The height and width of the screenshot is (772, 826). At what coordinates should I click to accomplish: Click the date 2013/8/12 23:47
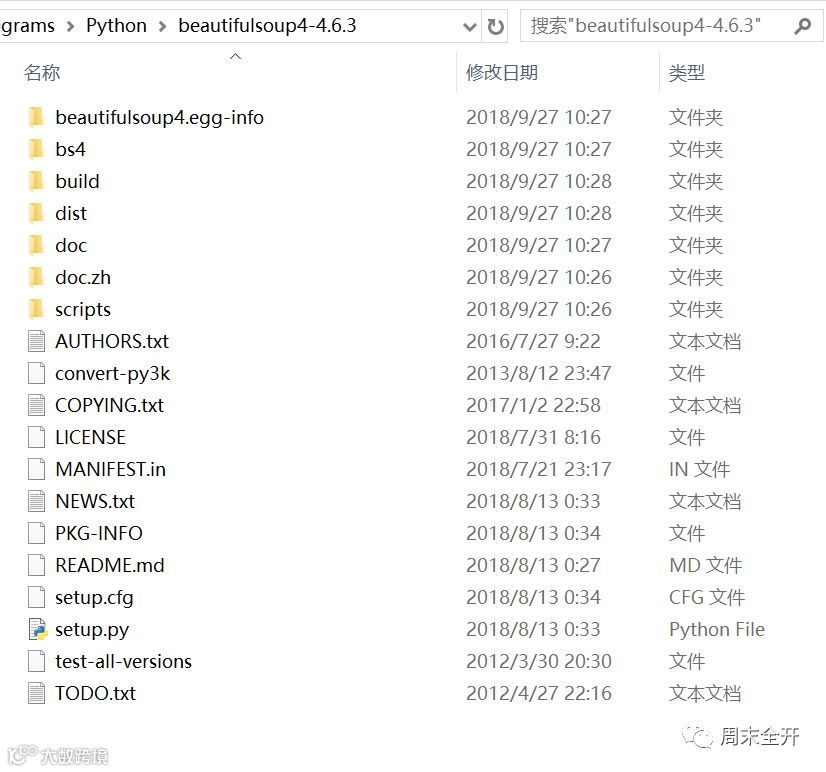pyautogui.click(x=538, y=373)
